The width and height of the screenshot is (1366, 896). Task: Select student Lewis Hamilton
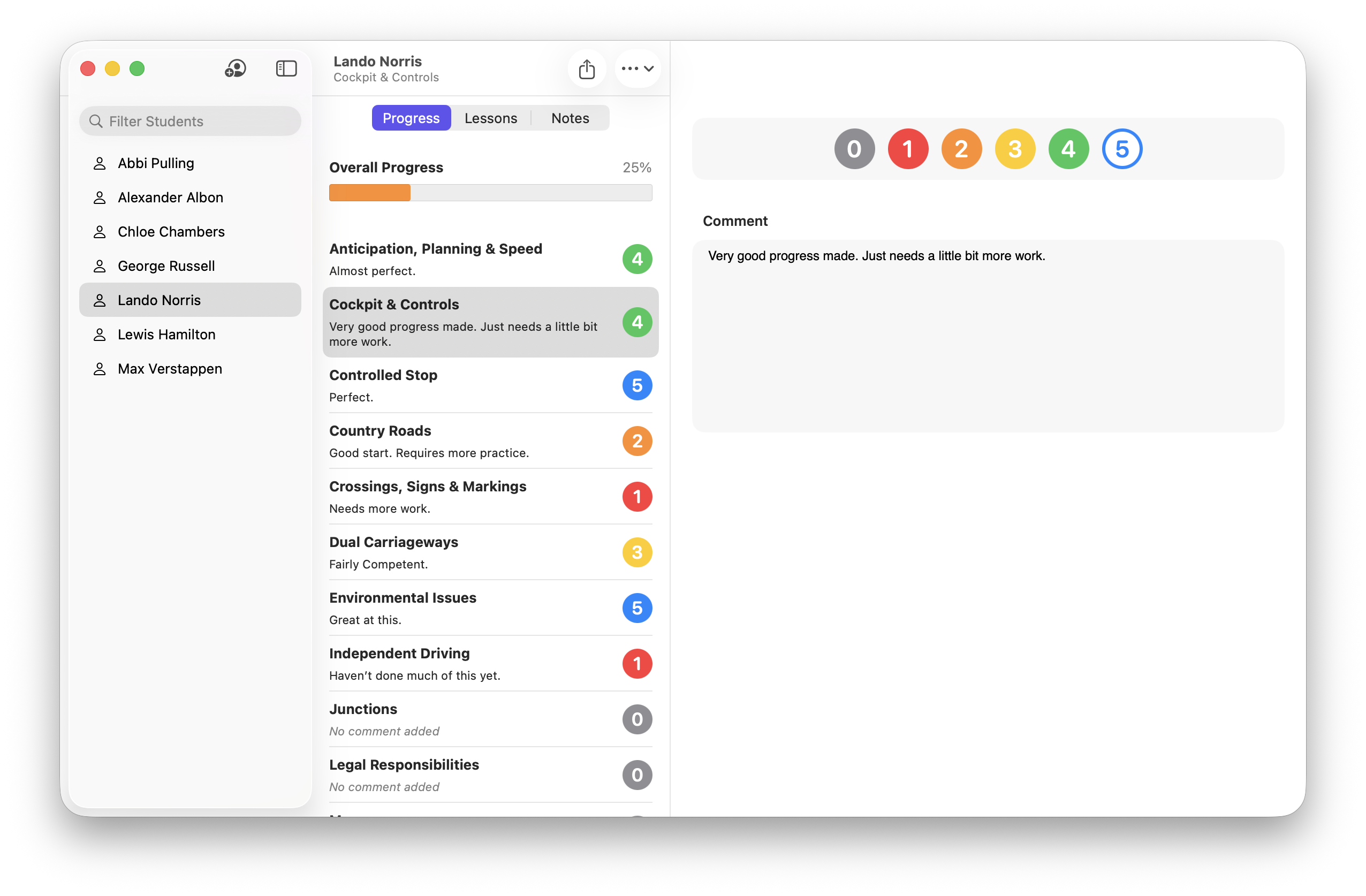point(166,335)
